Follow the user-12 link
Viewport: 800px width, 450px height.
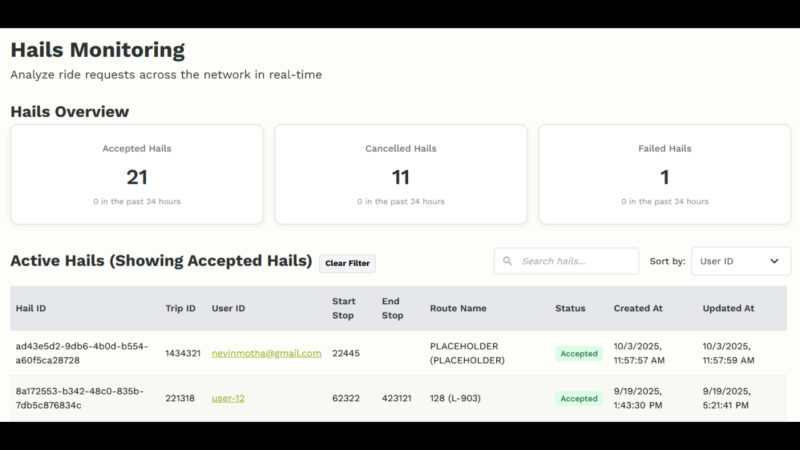tap(228, 398)
